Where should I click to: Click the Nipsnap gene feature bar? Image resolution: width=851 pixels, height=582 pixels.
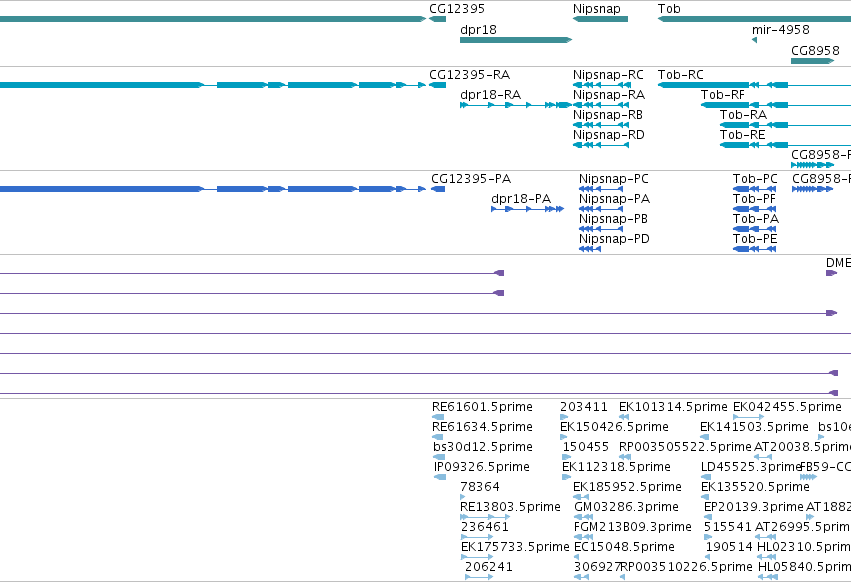click(x=600, y=19)
